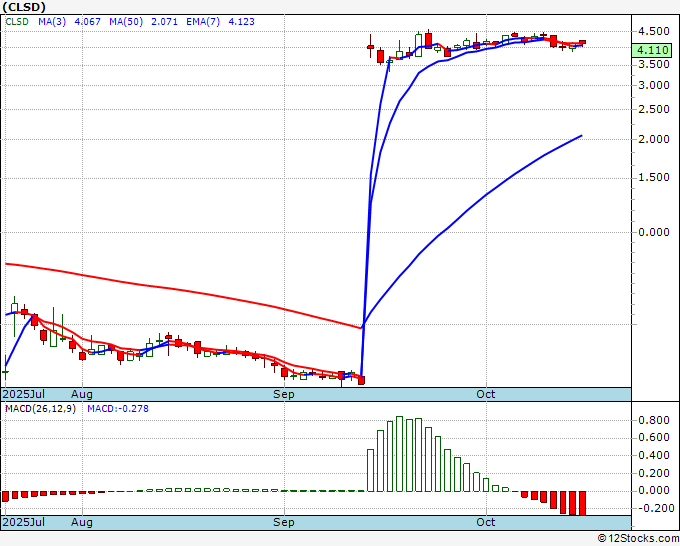This screenshot has height=546, width=680.
Task: Click the MACD:-0.278 value label
Action: 118,409
